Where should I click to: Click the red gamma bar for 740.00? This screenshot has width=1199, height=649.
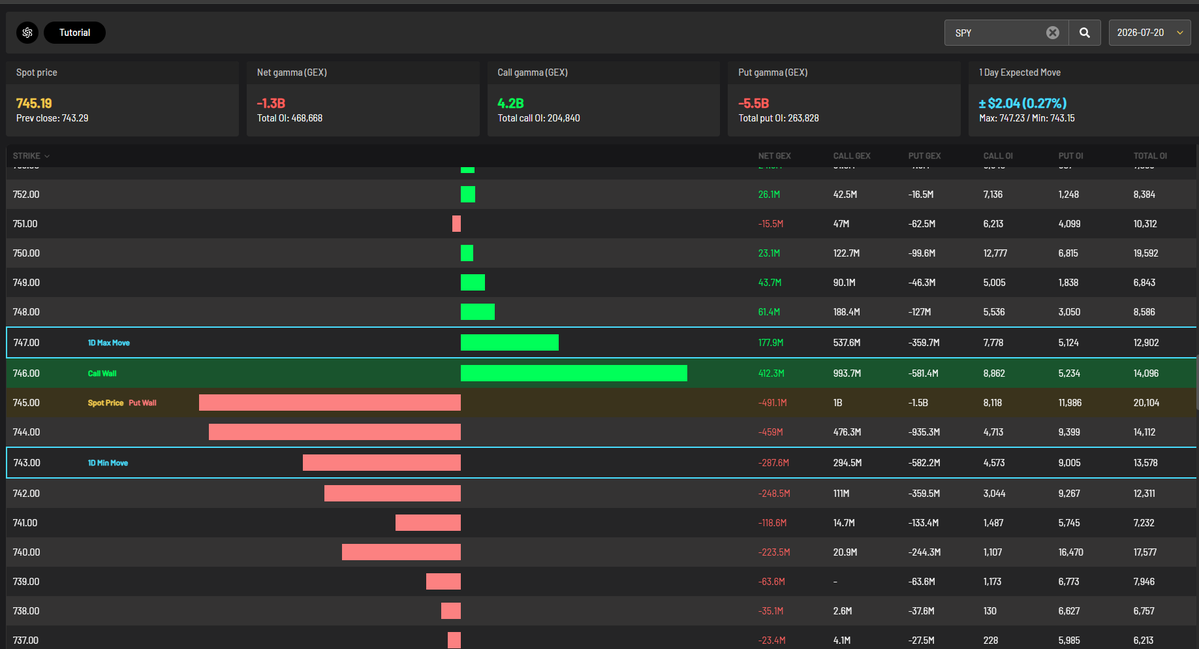tap(401, 552)
